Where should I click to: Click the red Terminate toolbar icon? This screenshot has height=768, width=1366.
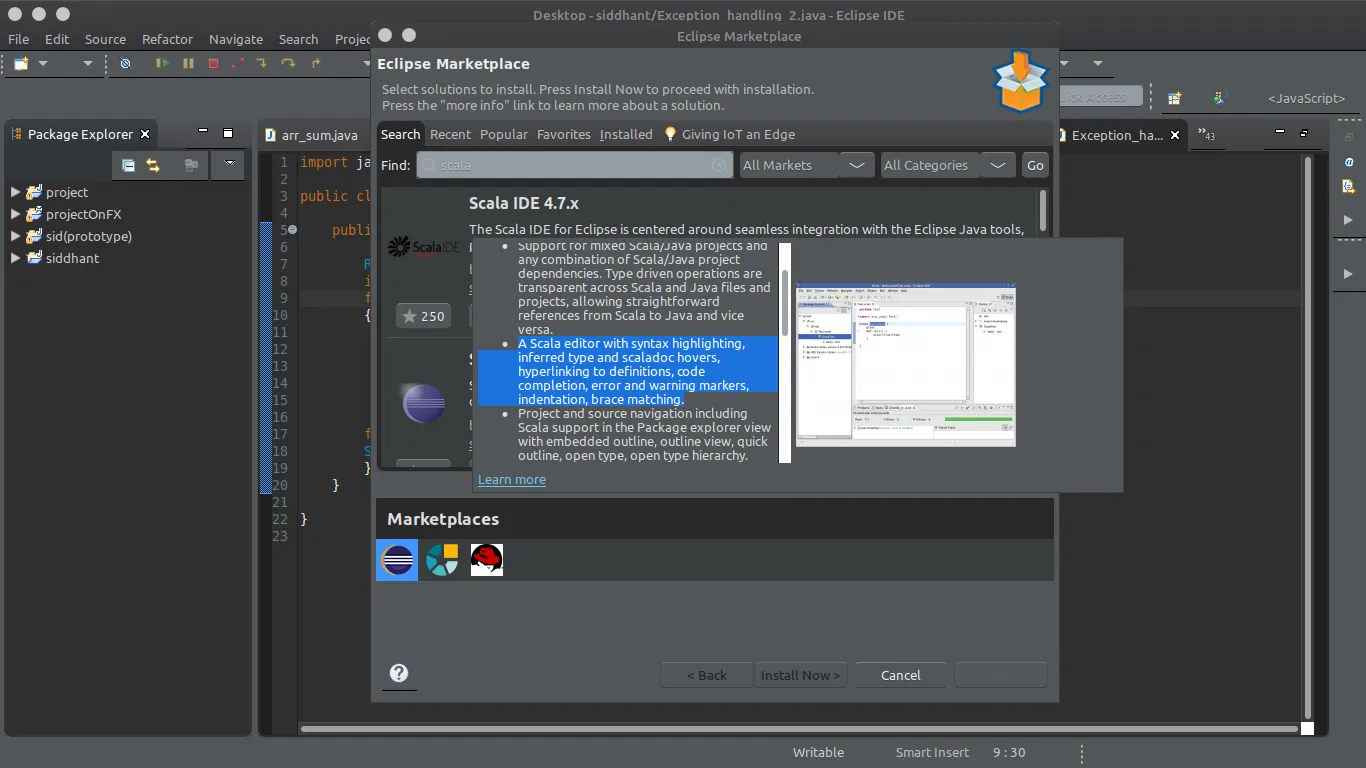[213, 63]
